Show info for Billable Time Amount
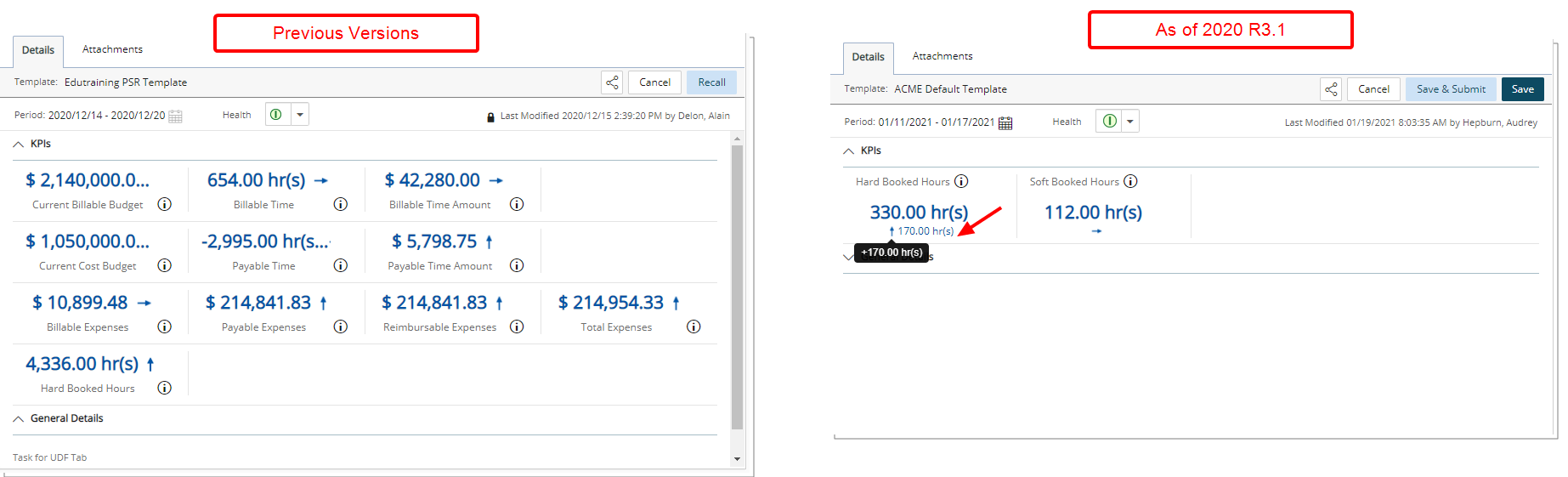The width and height of the screenshot is (1568, 477). (x=517, y=204)
